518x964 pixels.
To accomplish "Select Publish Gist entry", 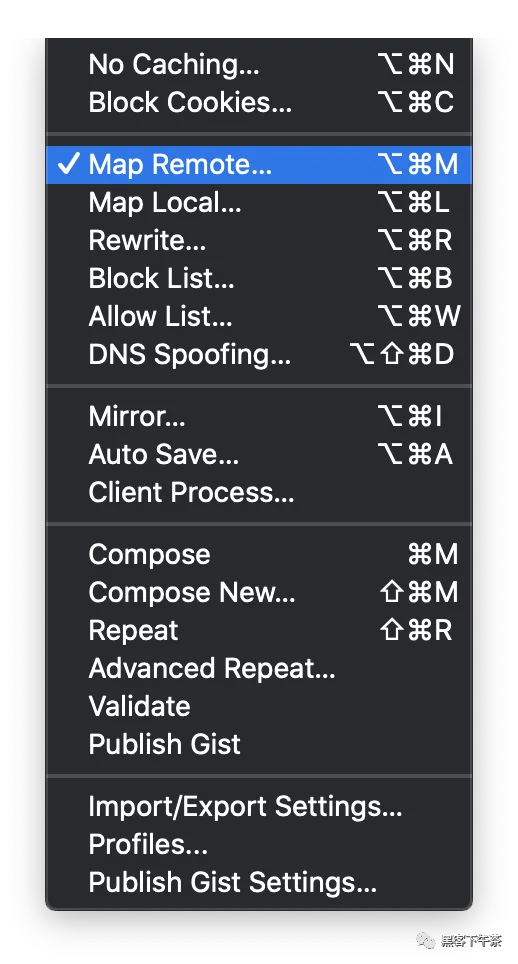I will point(259,745).
